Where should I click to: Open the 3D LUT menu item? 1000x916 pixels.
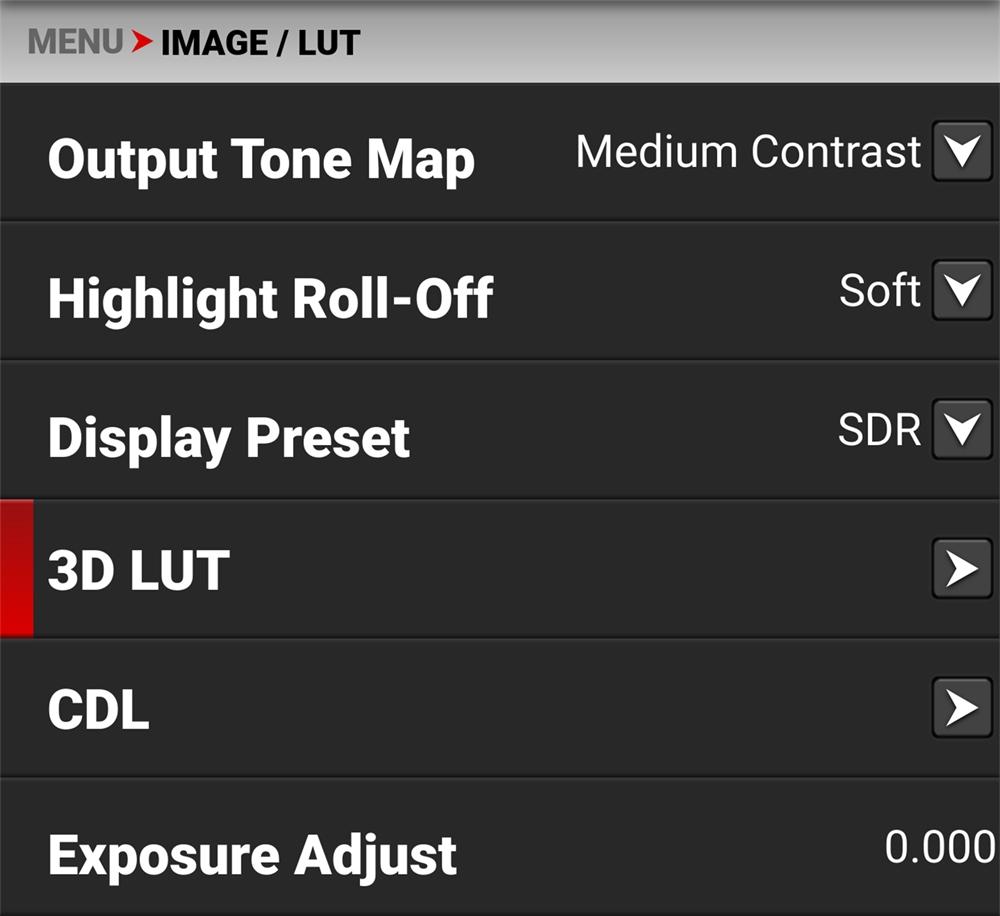pyautogui.click(x=139, y=570)
